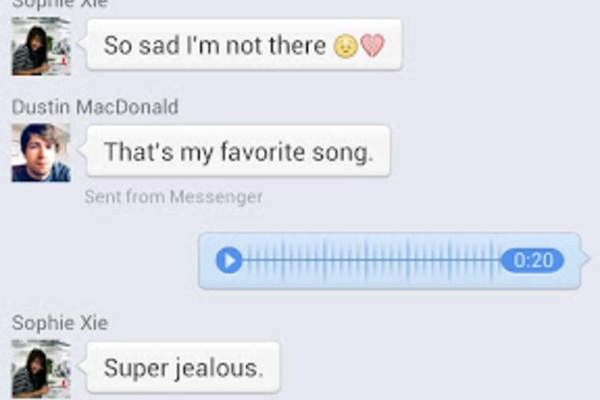Click the cut-off Sophie Xie name at top
Screen dimensions: 600x400
coord(60,4)
